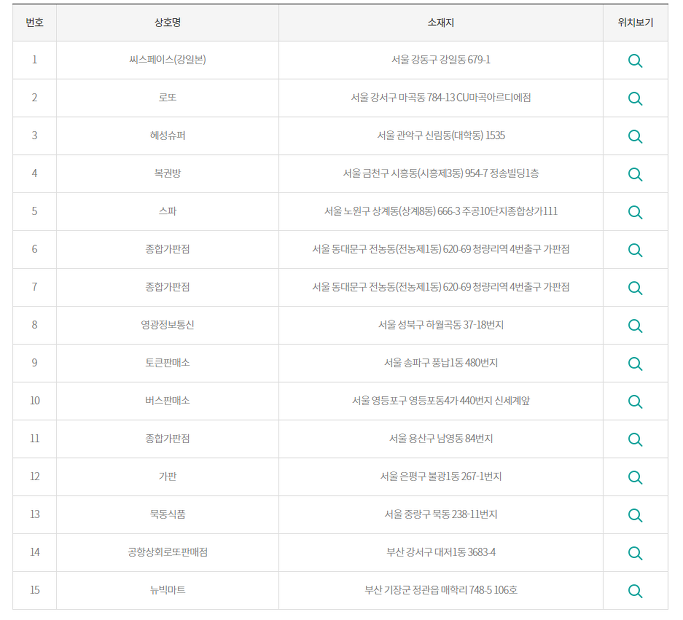Click row number 5 cell

(x=34, y=211)
